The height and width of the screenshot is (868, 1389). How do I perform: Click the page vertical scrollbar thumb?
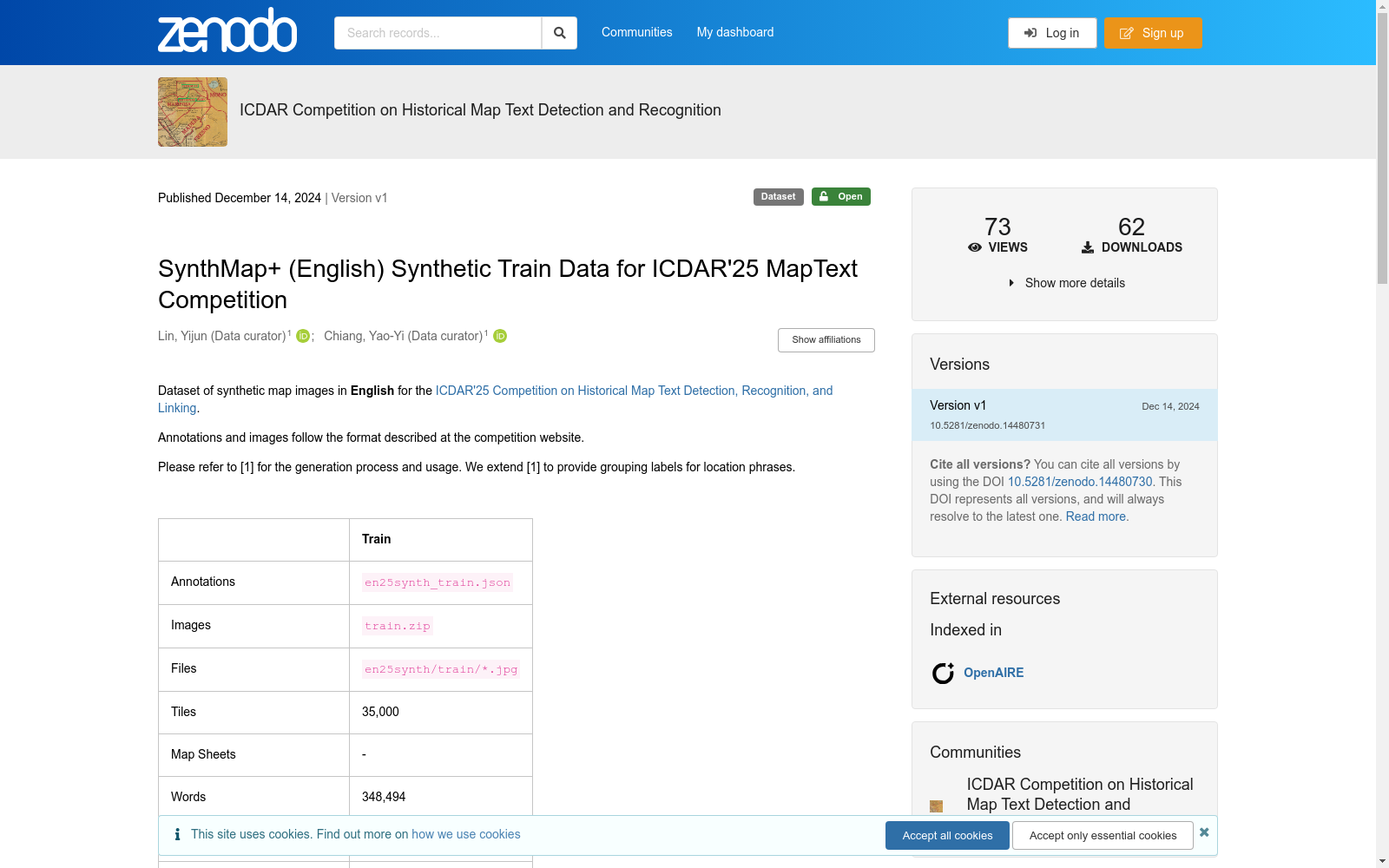coord(1382,148)
